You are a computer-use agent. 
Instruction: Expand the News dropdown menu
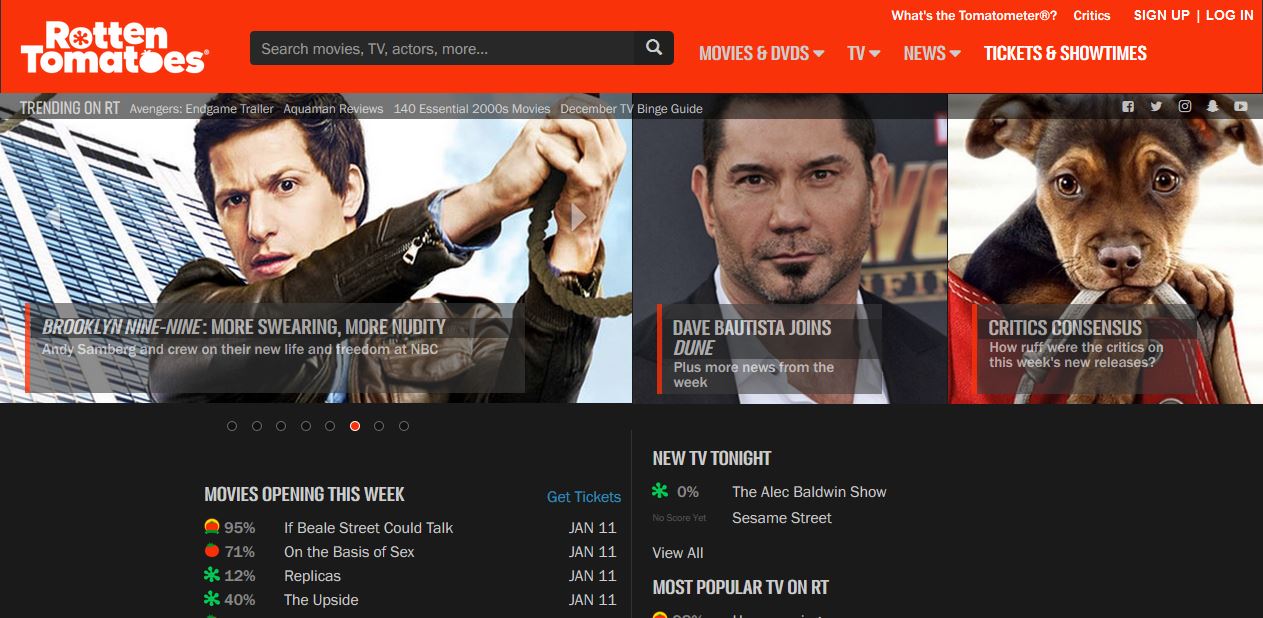[932, 53]
